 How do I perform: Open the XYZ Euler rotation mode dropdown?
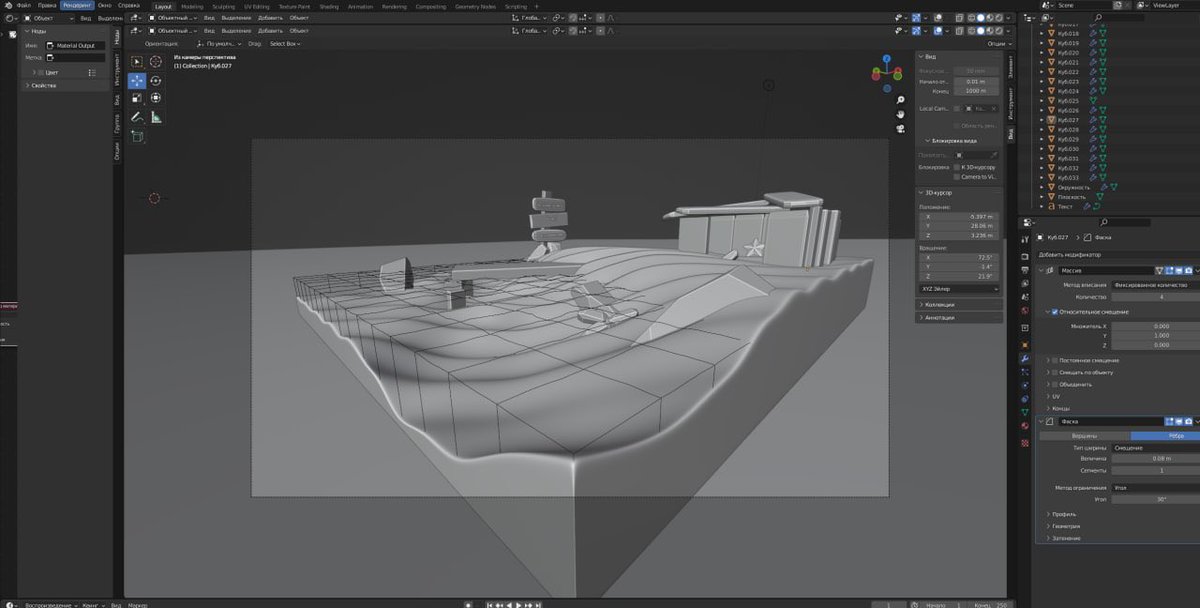(x=959, y=288)
